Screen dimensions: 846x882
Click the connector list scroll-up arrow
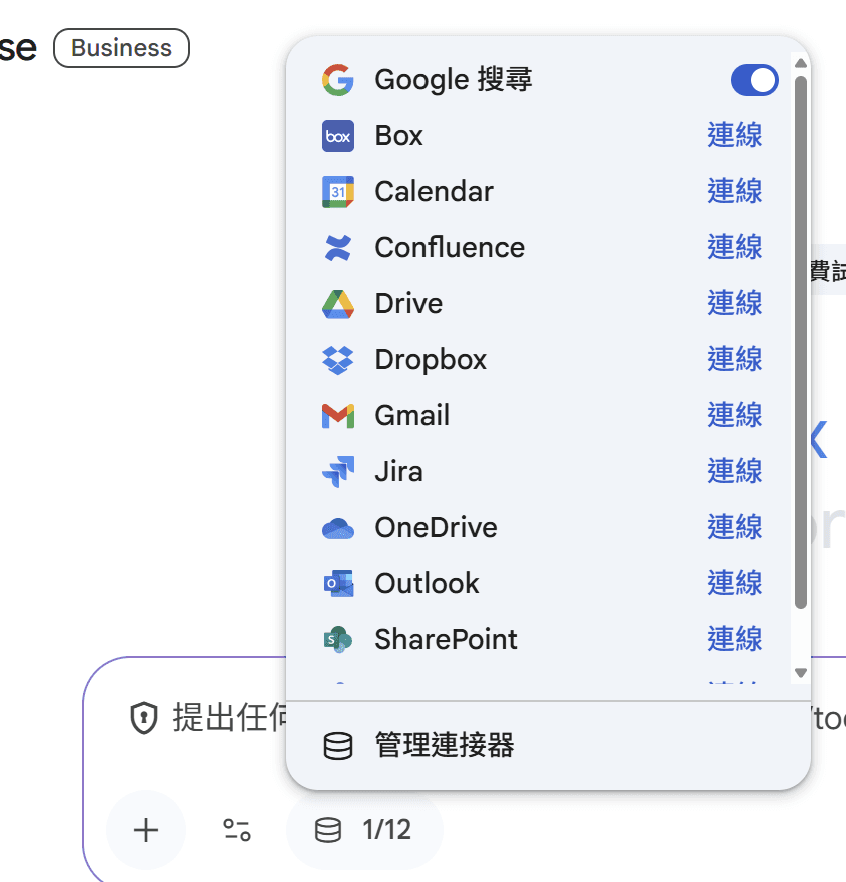801,62
